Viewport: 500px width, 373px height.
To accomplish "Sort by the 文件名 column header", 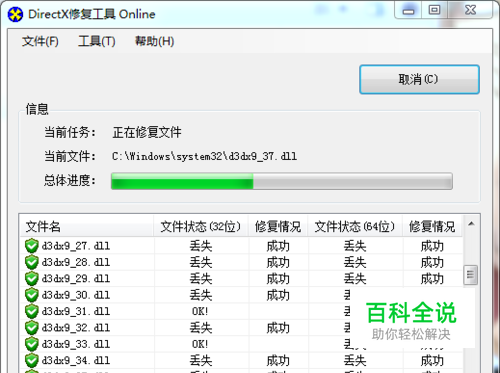I will (87, 226).
